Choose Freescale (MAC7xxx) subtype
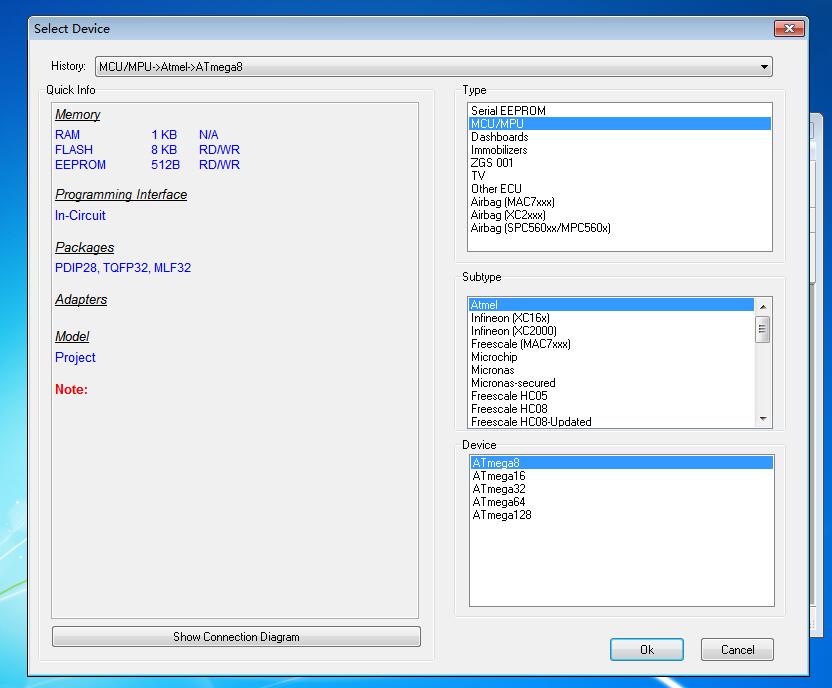The image size is (832, 688). coord(611,344)
